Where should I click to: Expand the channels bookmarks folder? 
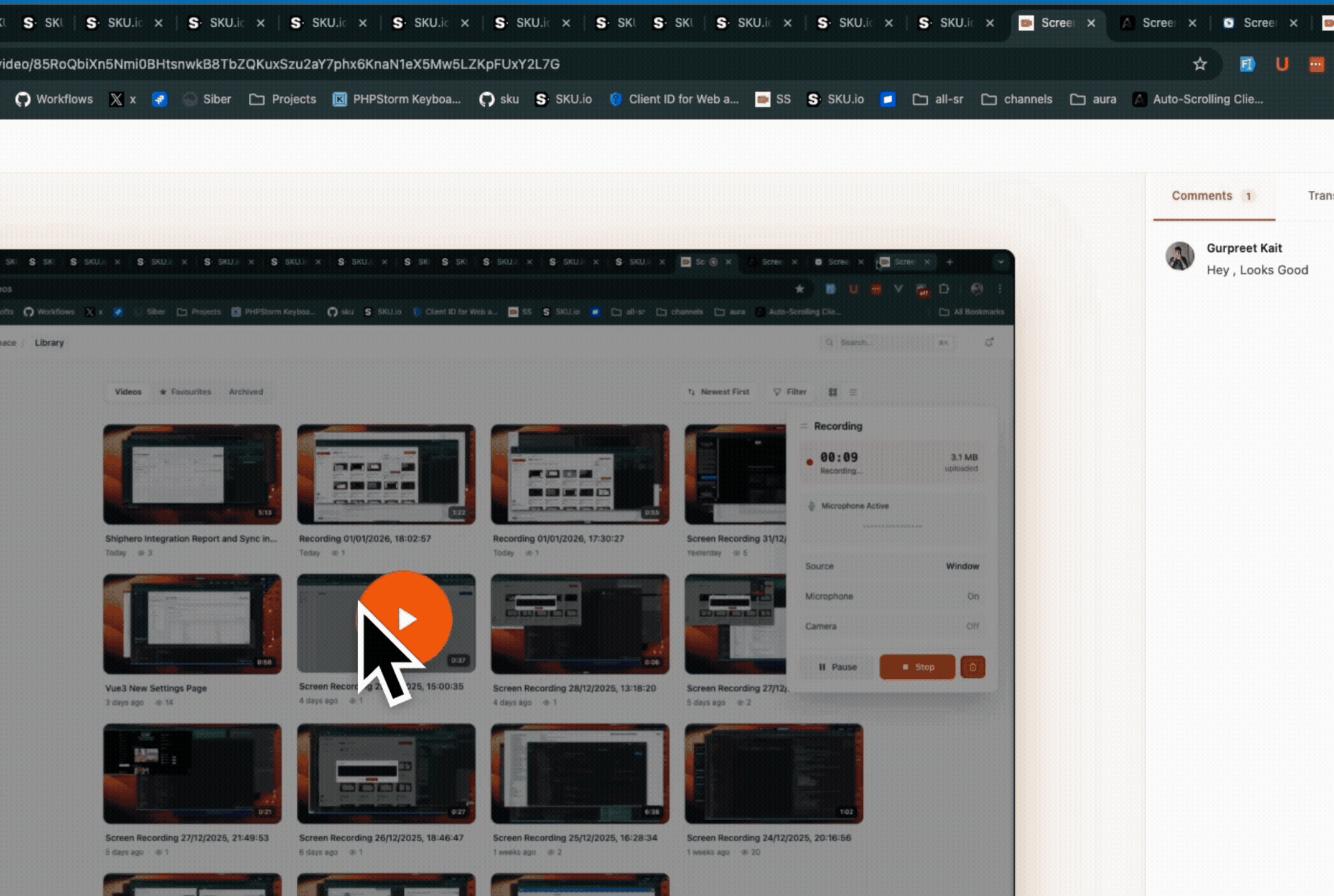point(1017,100)
